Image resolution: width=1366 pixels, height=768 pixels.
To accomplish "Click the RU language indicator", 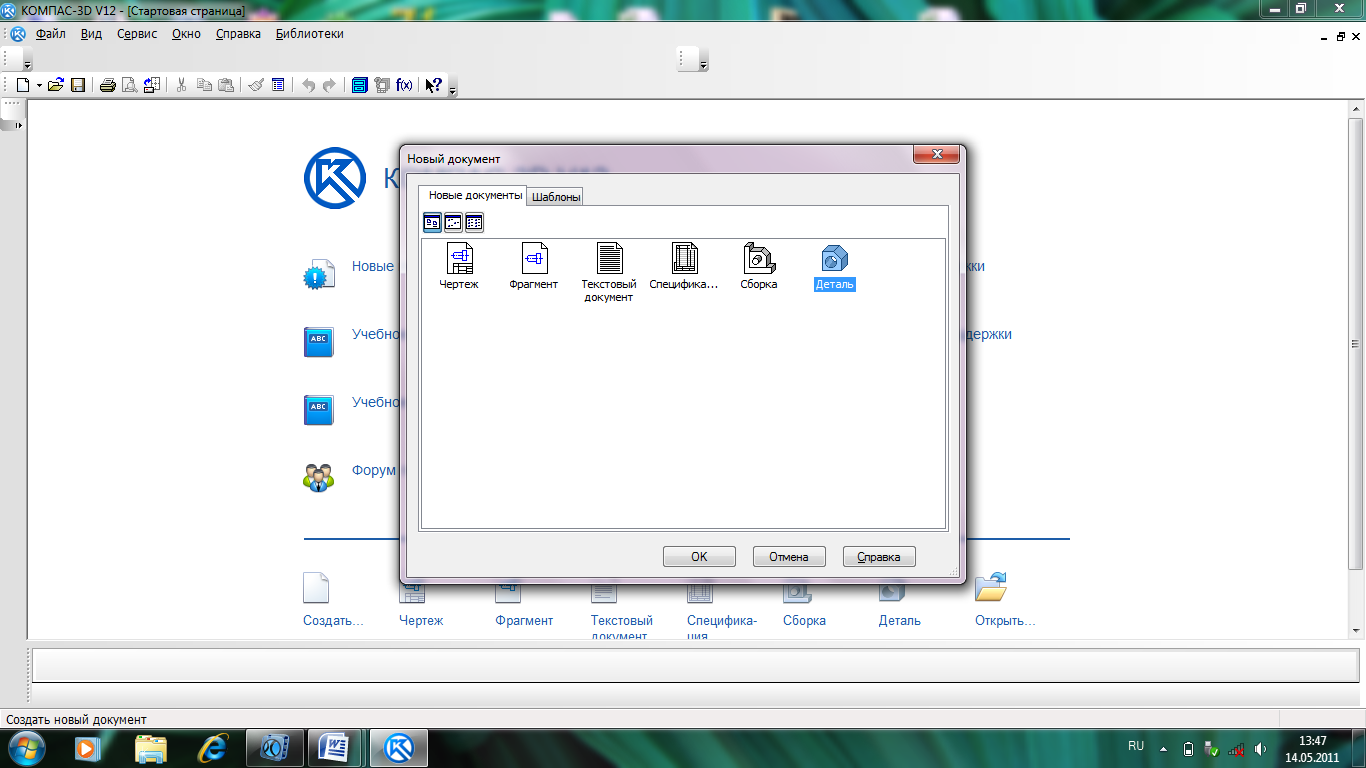I will [x=1136, y=746].
